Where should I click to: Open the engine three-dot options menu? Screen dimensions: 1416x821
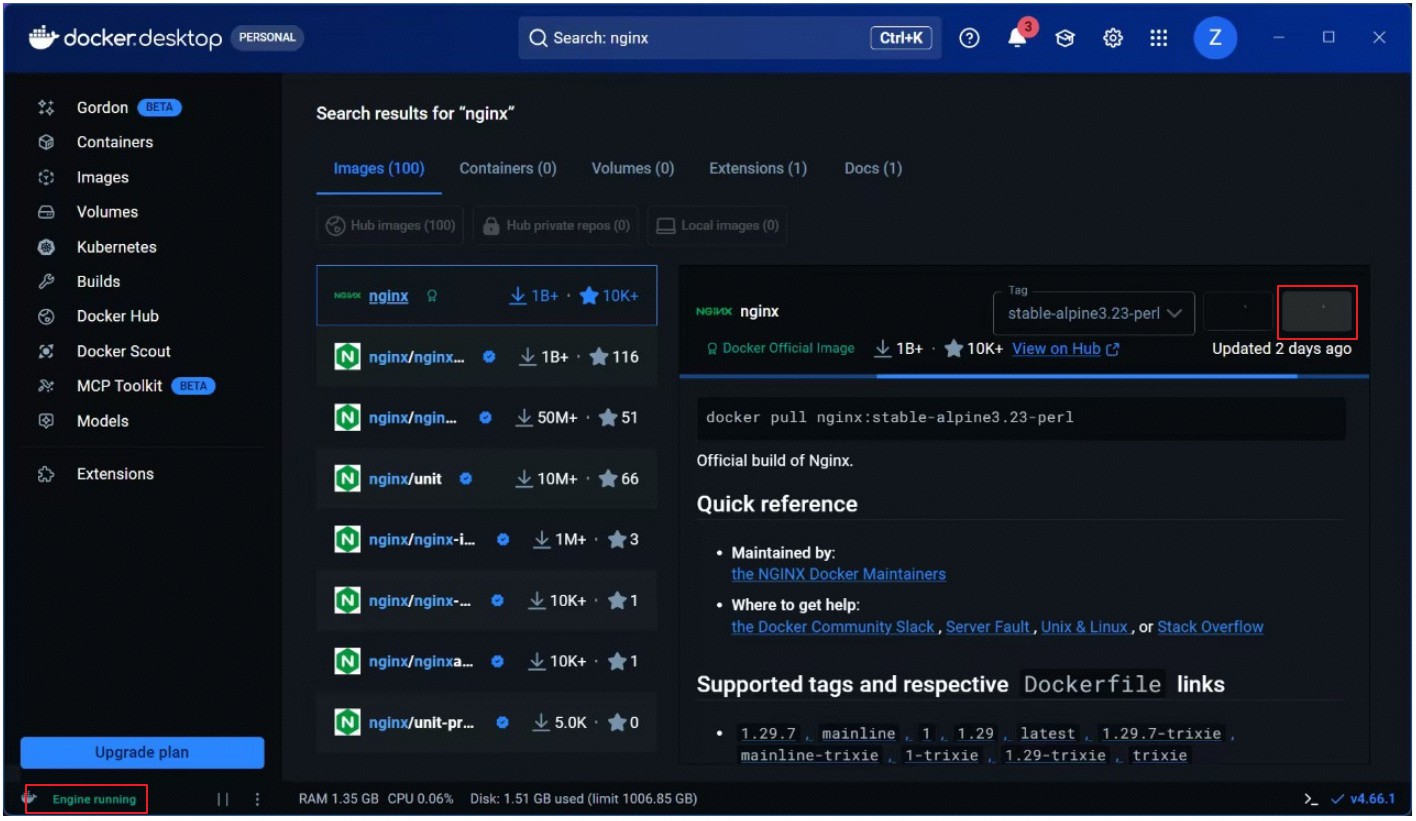pos(257,800)
